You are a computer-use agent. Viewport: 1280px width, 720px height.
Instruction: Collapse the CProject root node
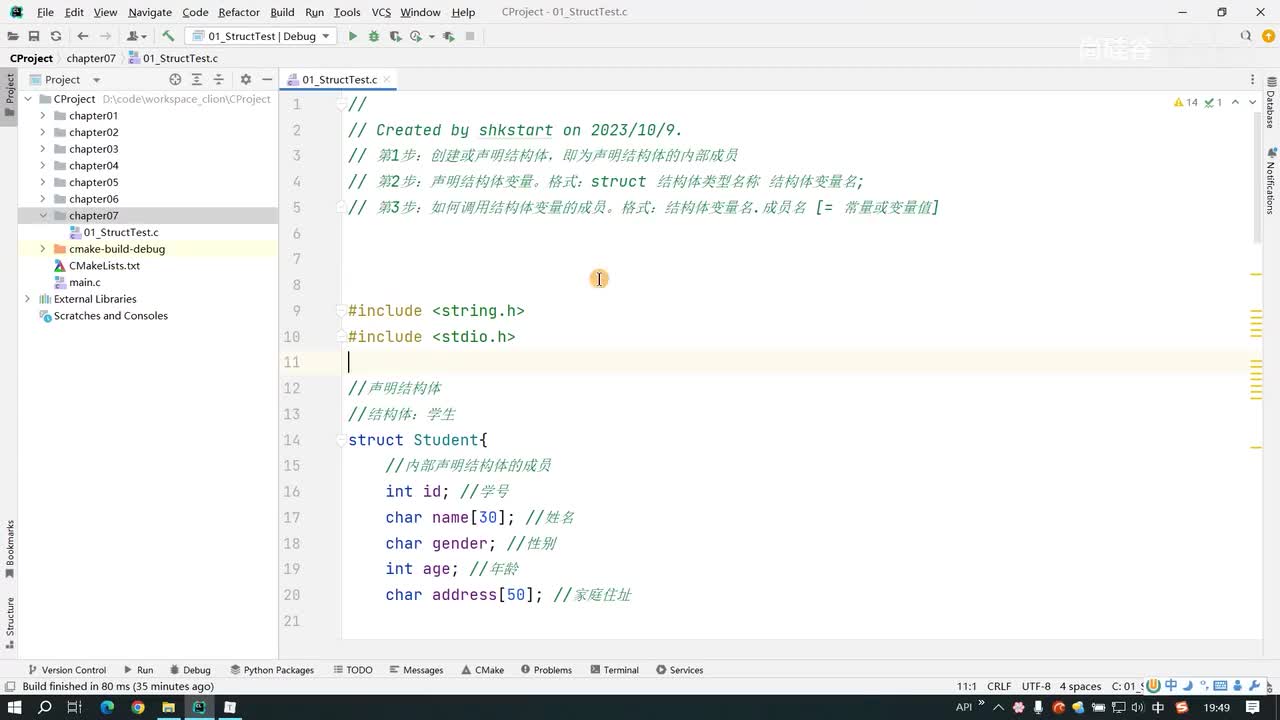click(x=28, y=99)
